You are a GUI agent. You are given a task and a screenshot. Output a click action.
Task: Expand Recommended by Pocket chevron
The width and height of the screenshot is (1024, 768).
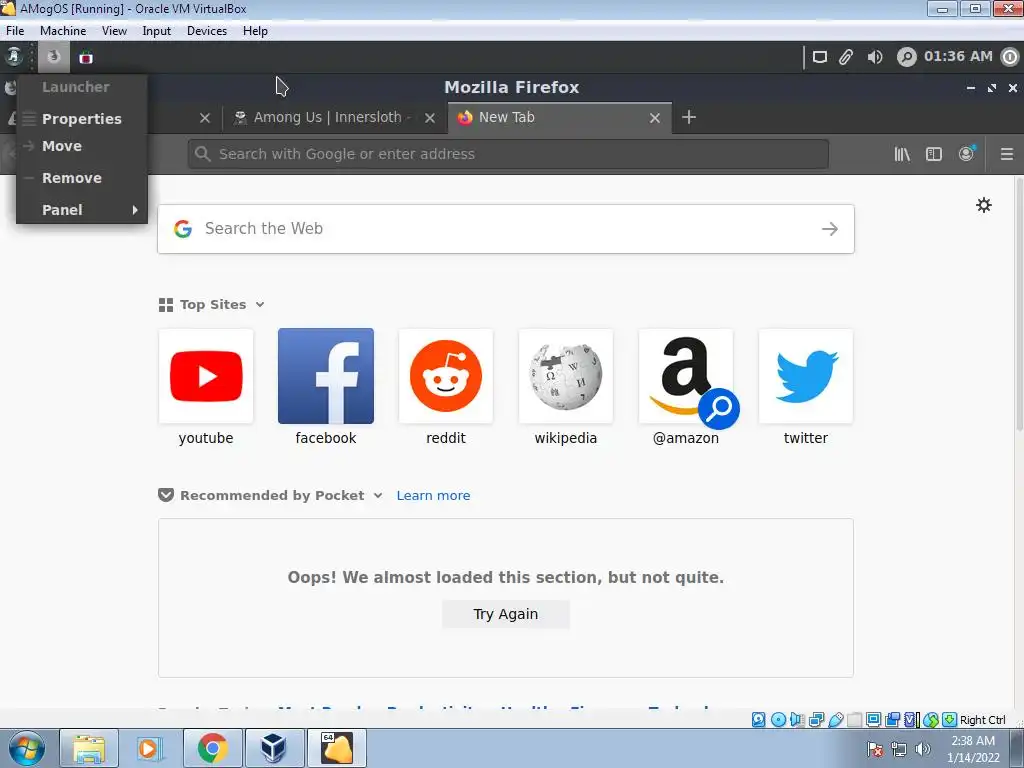377,495
